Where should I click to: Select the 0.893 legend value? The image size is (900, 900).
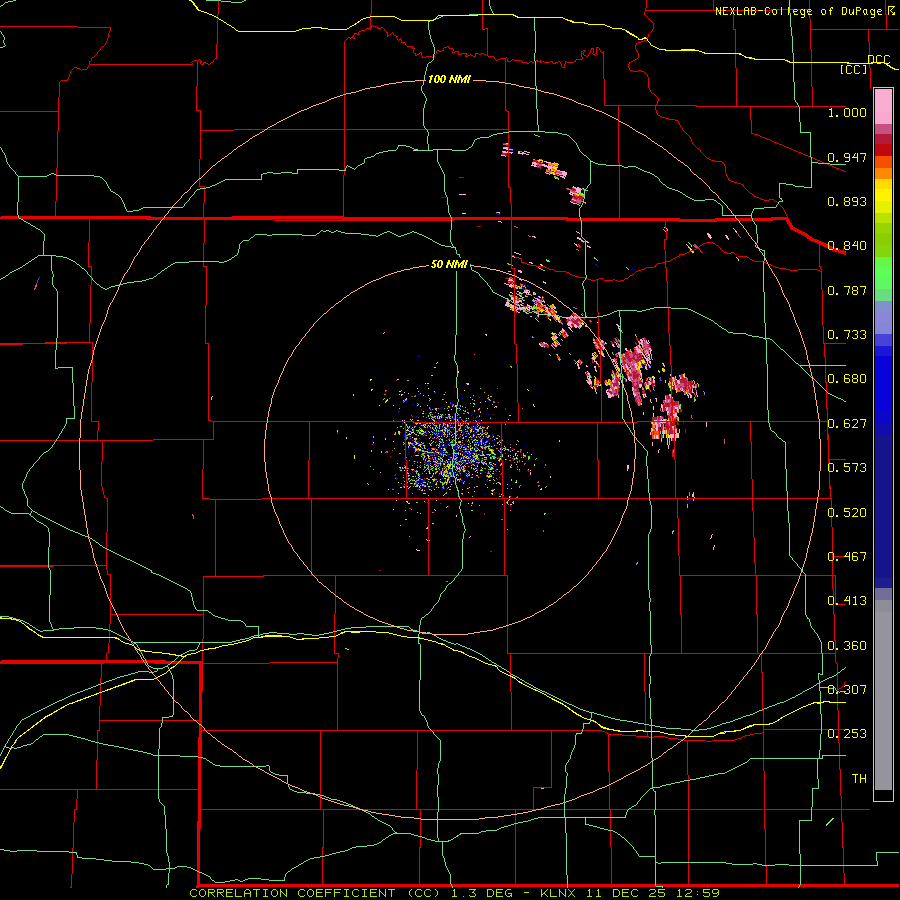click(x=847, y=201)
